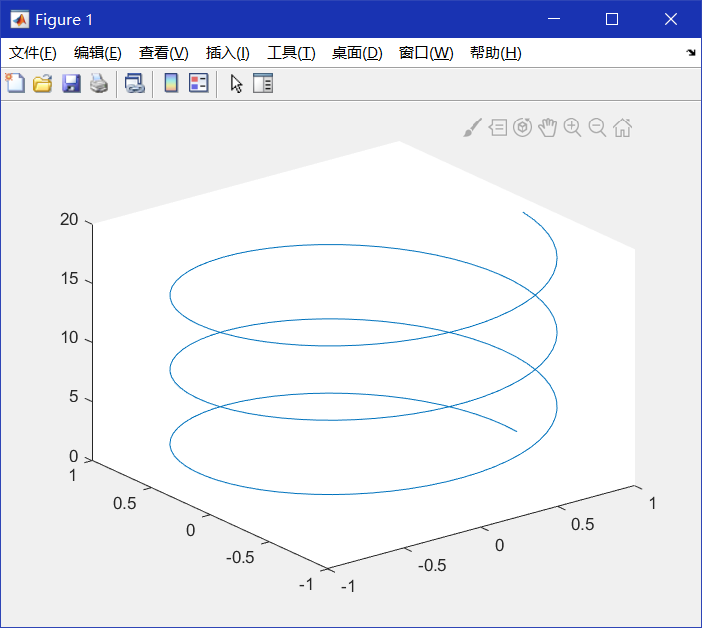Create a new figure with the New icon
The width and height of the screenshot is (702, 628).
coord(16,83)
